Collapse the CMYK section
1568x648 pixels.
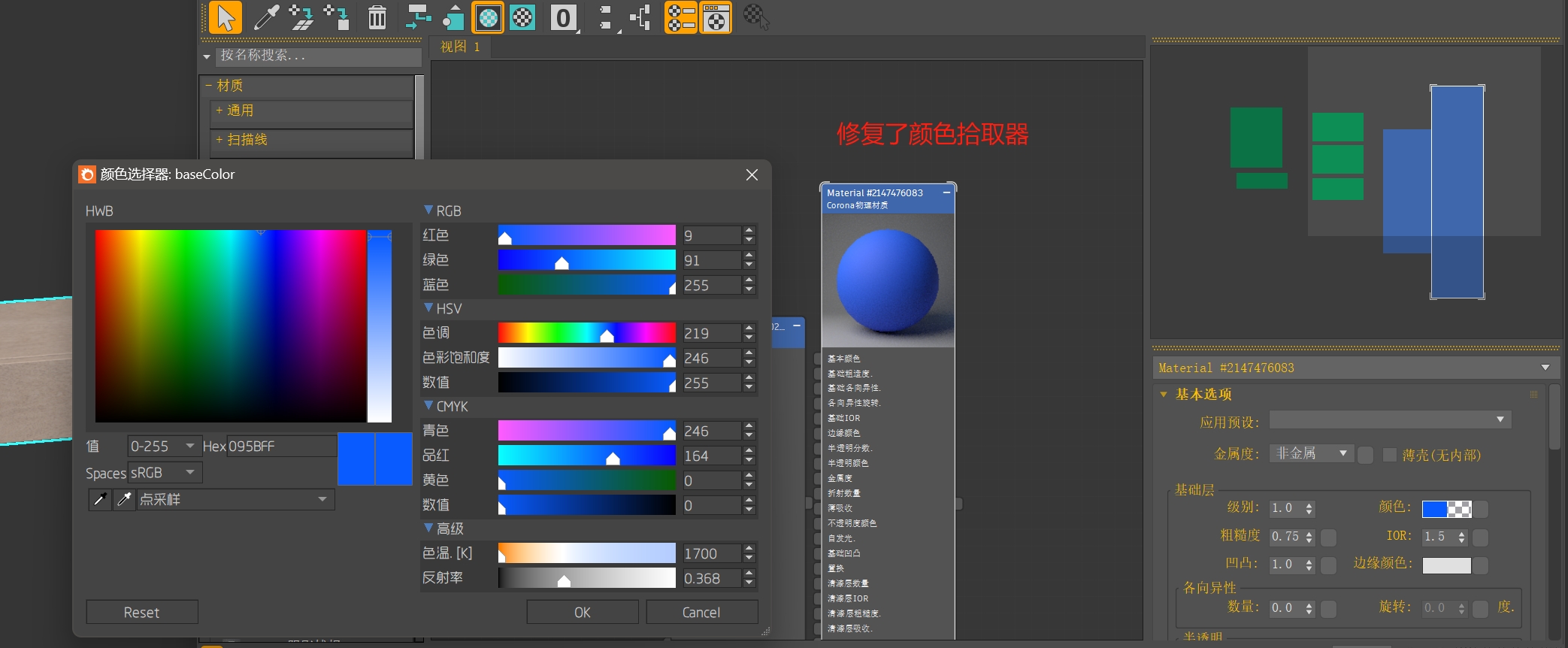click(428, 406)
